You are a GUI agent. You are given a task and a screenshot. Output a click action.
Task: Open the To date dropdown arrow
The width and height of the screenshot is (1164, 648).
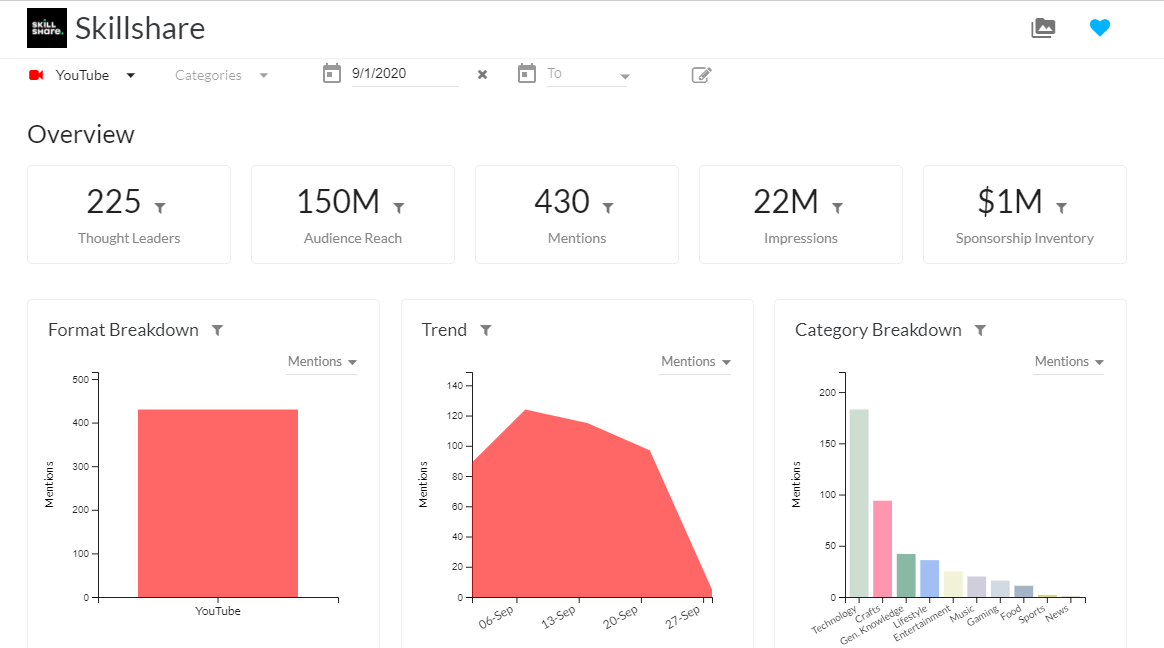coord(625,76)
